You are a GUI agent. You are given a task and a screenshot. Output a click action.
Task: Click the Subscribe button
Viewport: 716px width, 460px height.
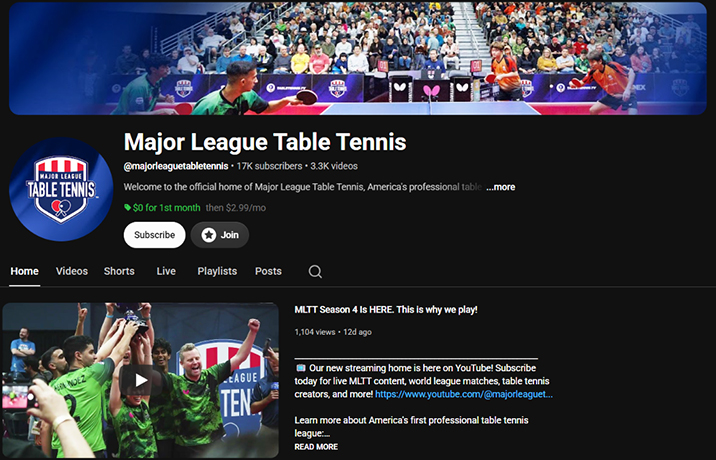pos(154,235)
